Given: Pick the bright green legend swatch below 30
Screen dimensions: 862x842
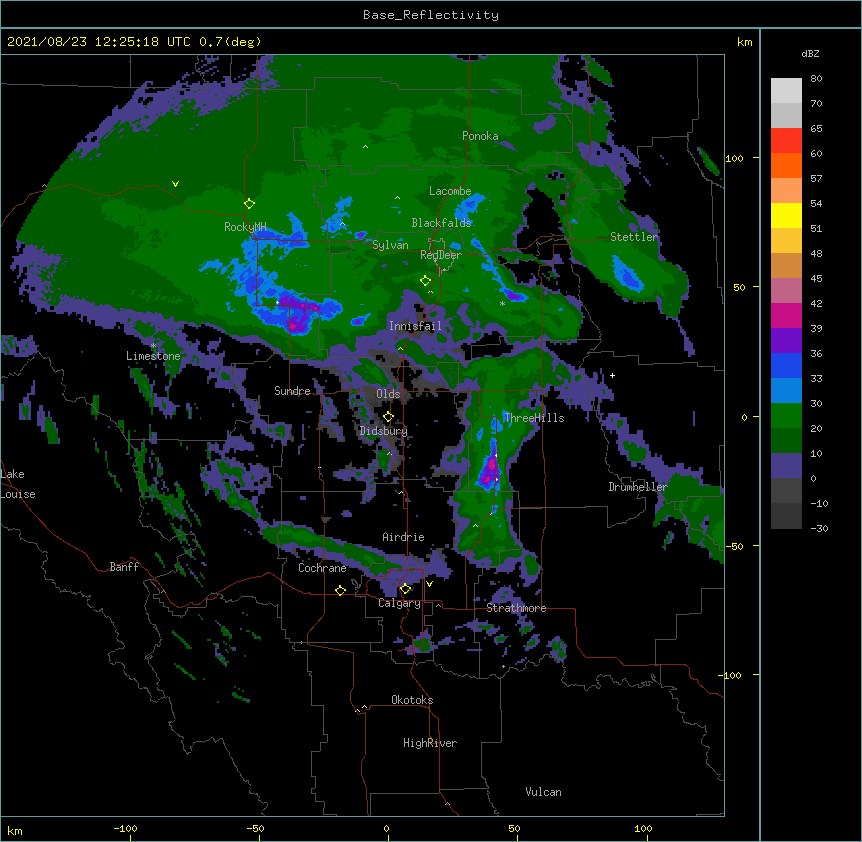Looking at the screenshot, I should point(786,416).
